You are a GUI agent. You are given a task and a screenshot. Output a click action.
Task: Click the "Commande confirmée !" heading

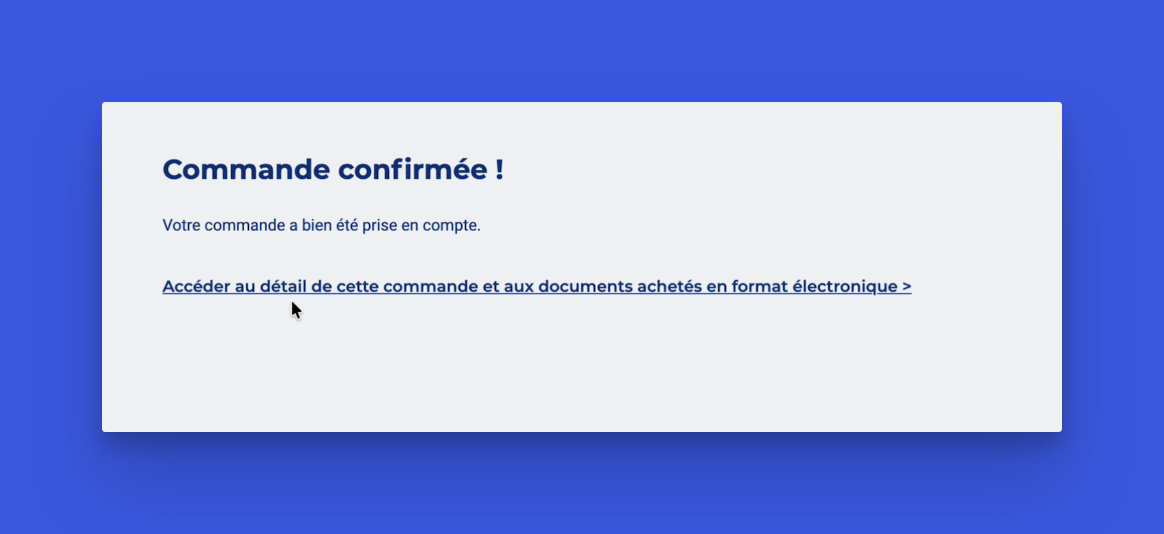tap(333, 170)
